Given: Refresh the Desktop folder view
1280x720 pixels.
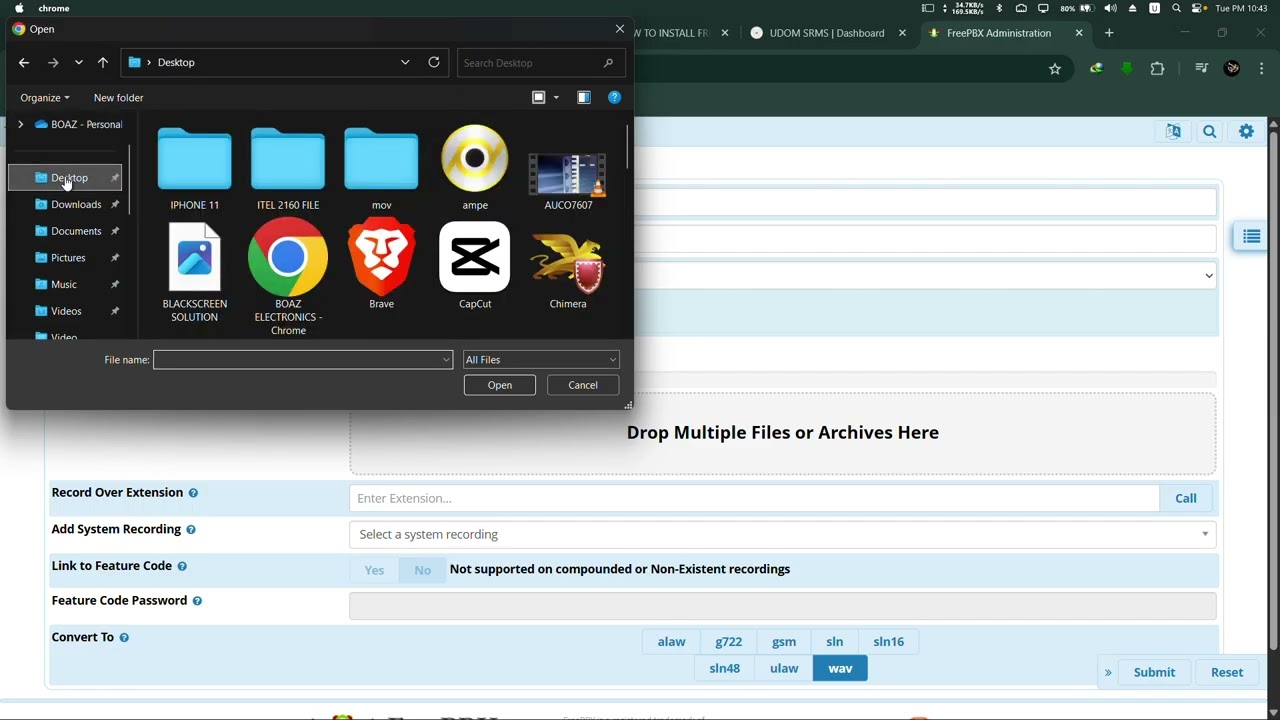Looking at the screenshot, I should tap(434, 62).
